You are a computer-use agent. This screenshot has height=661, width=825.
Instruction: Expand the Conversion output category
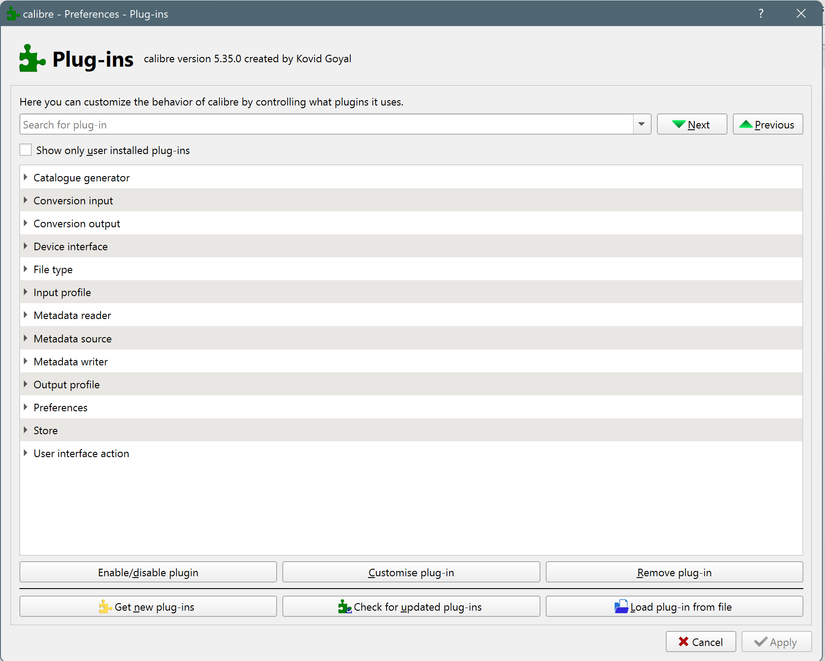[25, 223]
